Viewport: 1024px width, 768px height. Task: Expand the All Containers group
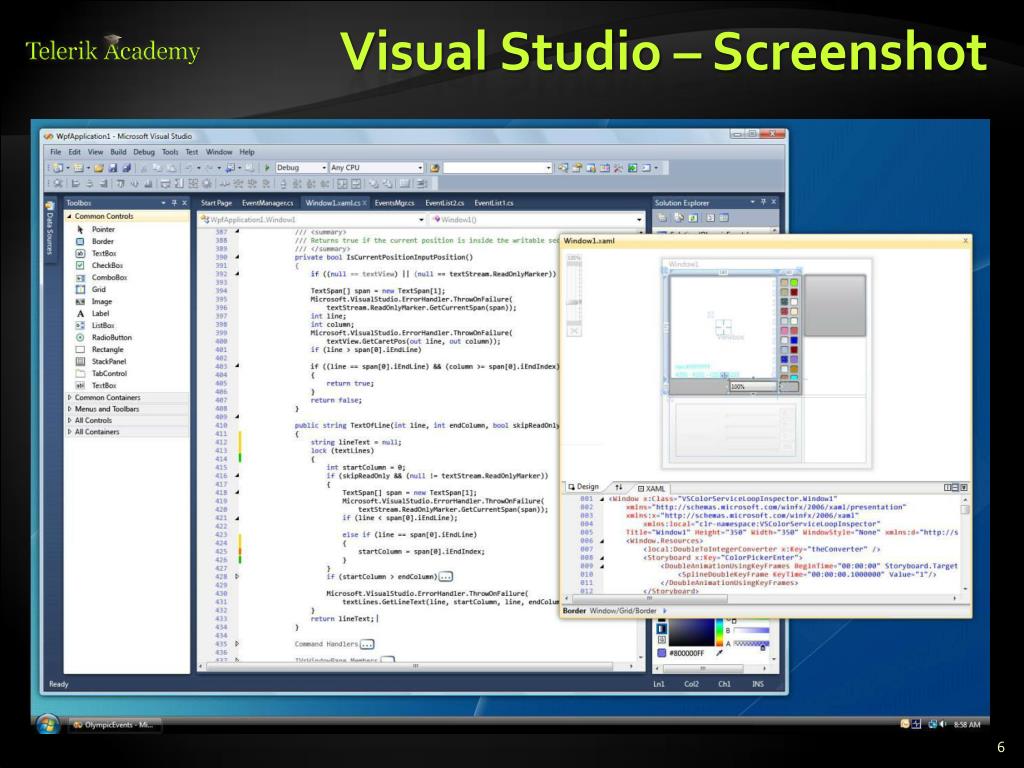point(70,432)
